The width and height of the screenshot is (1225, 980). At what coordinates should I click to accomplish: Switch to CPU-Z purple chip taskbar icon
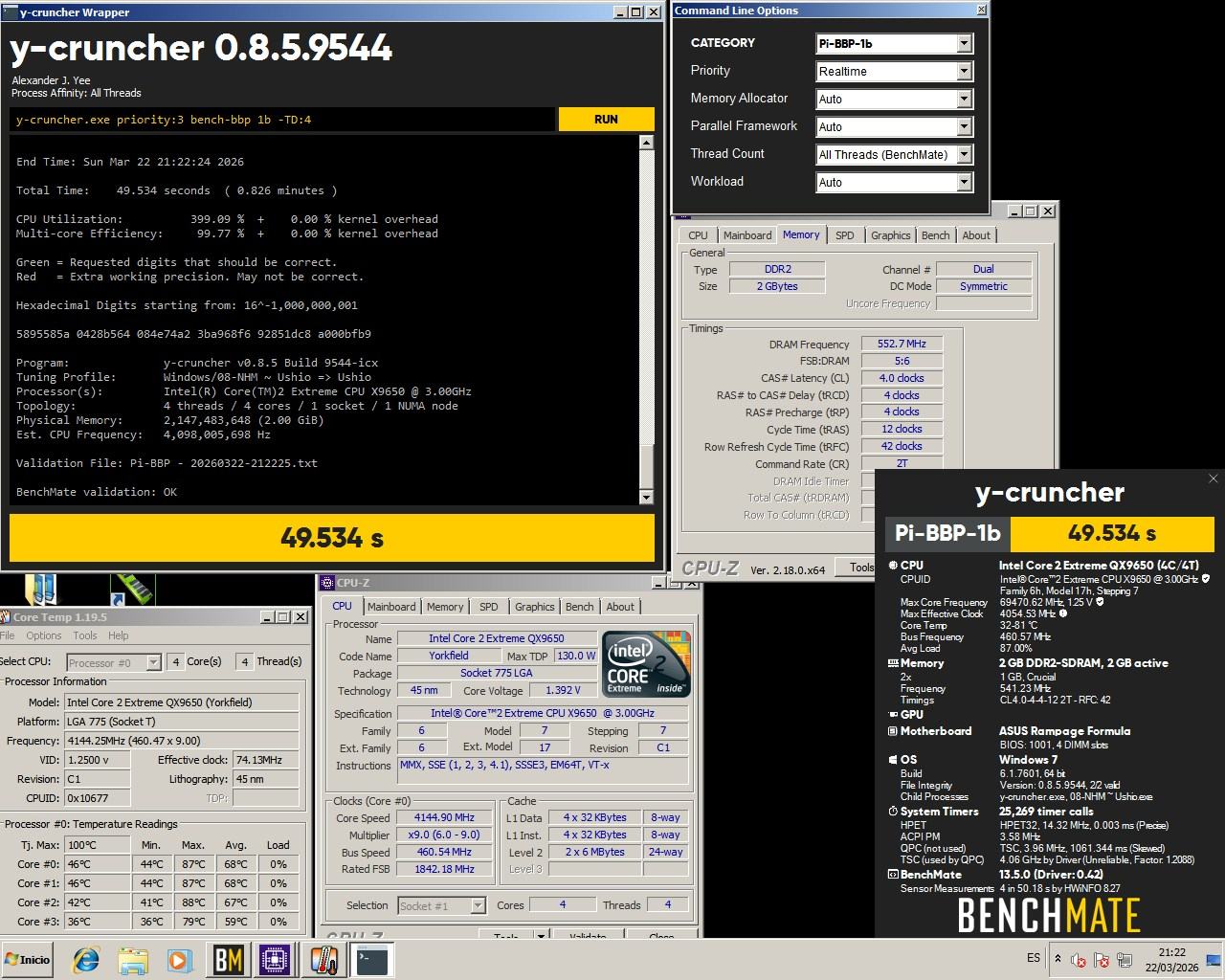tap(276, 959)
